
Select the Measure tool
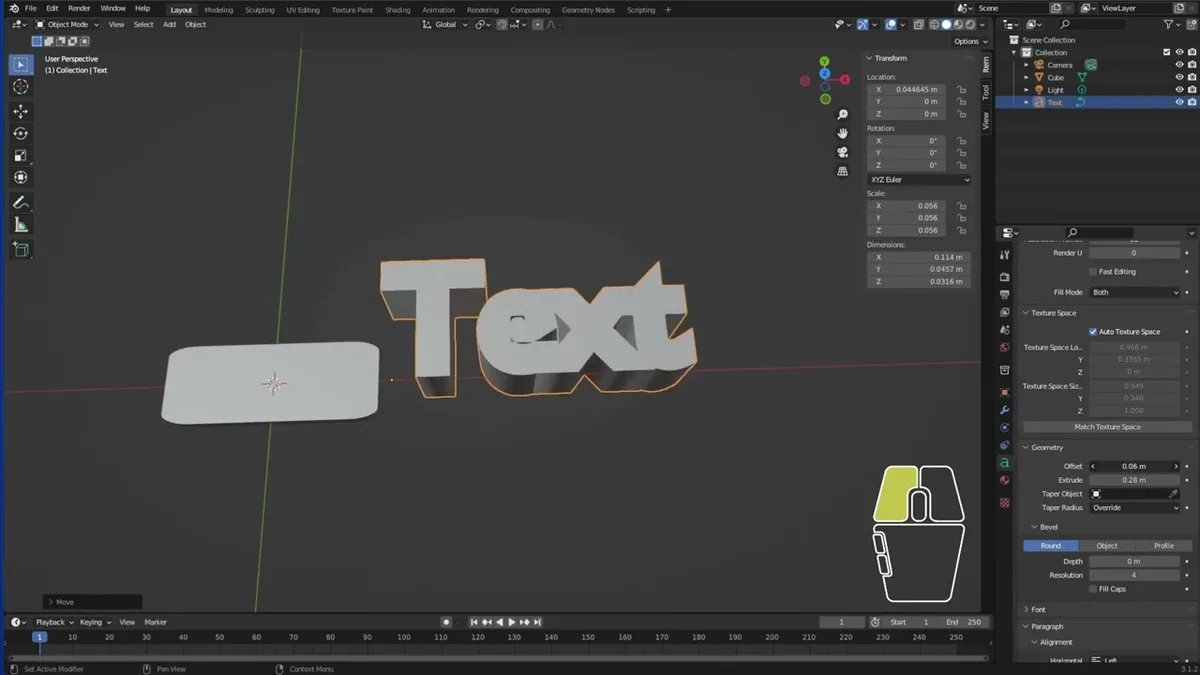(x=21, y=225)
